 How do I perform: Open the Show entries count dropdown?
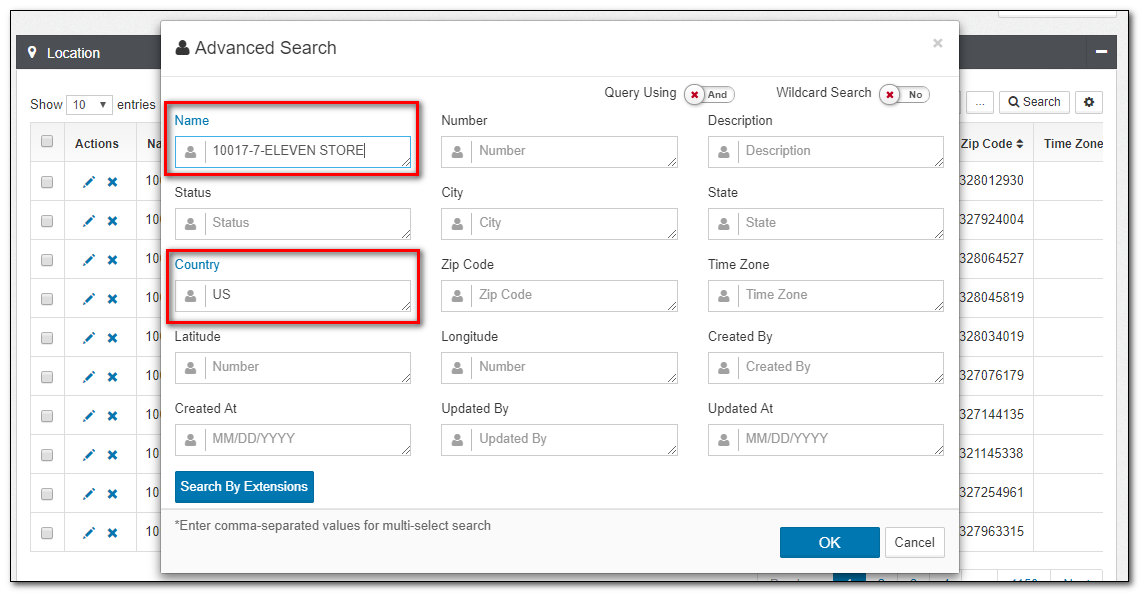(x=89, y=105)
